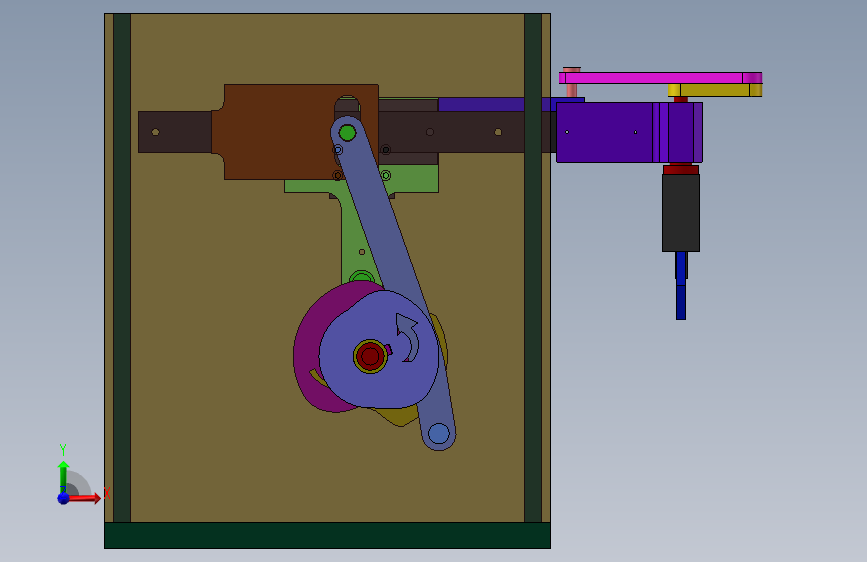This screenshot has height=562, width=867.
Task: Select the right dark green vertical column
Action: 533,268
